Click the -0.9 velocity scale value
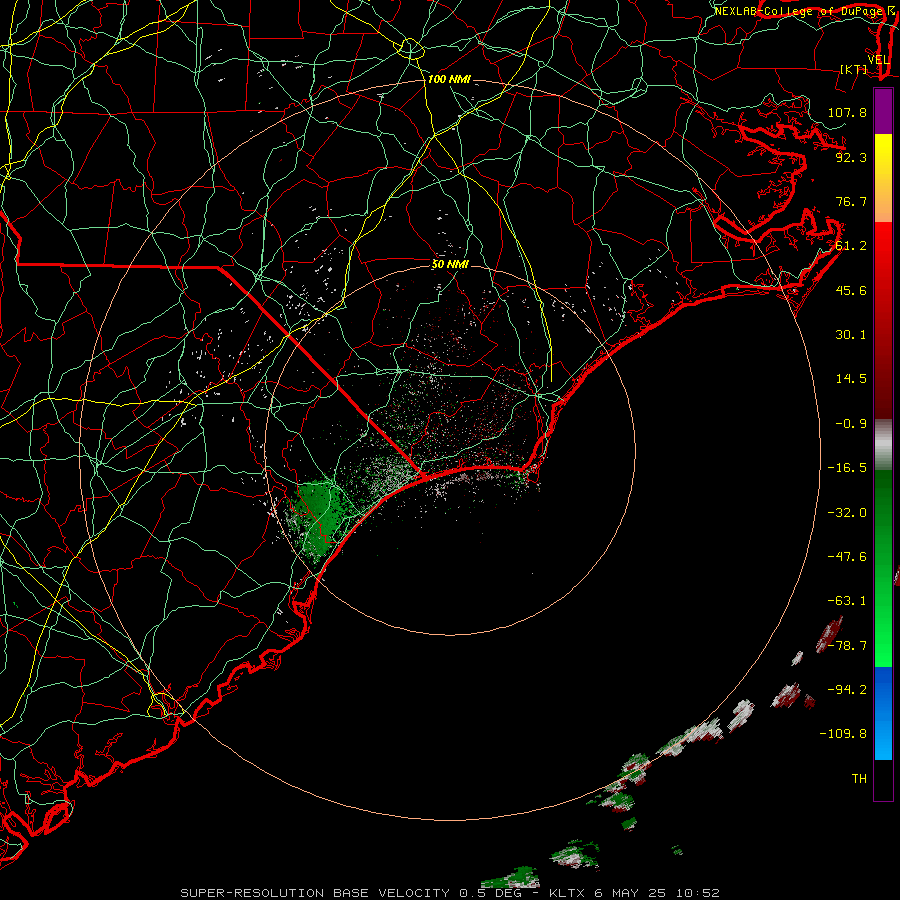The image size is (900, 900). (851, 424)
